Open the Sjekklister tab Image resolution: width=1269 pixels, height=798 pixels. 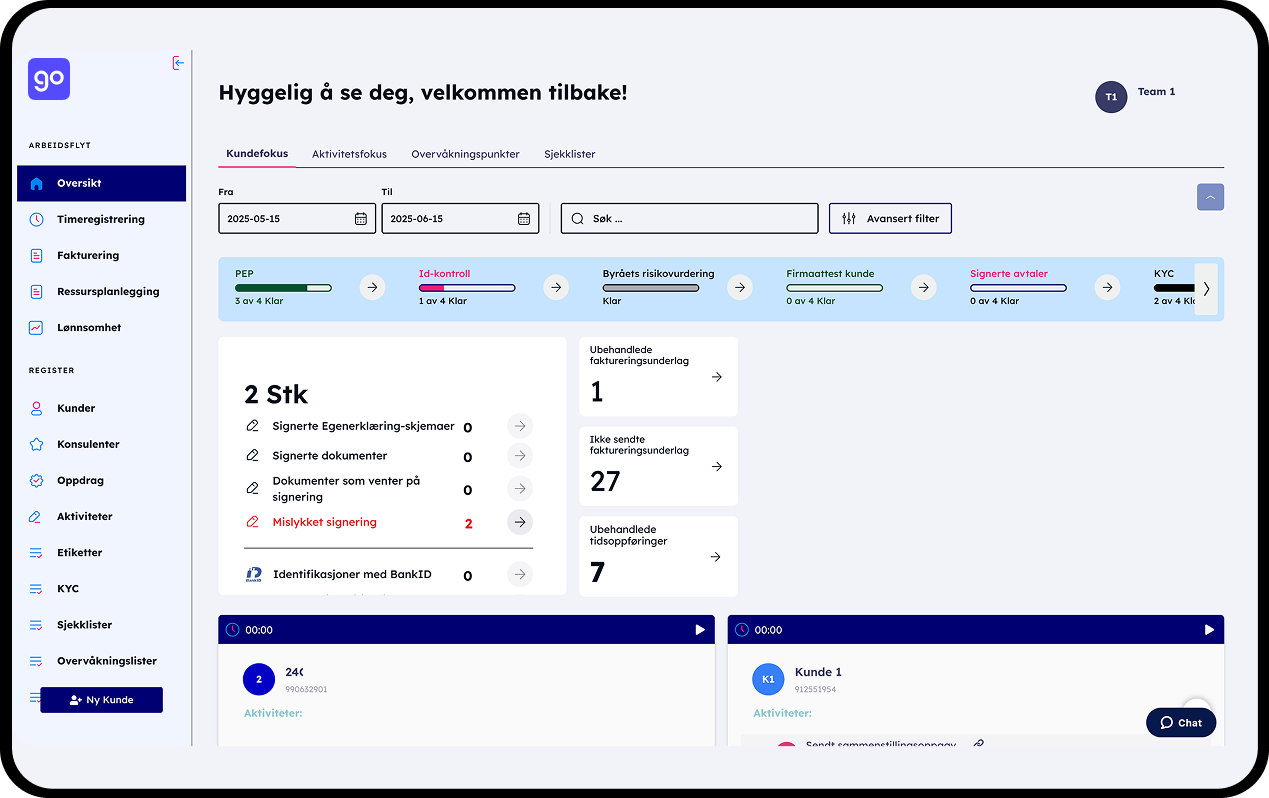pyautogui.click(x=569, y=154)
